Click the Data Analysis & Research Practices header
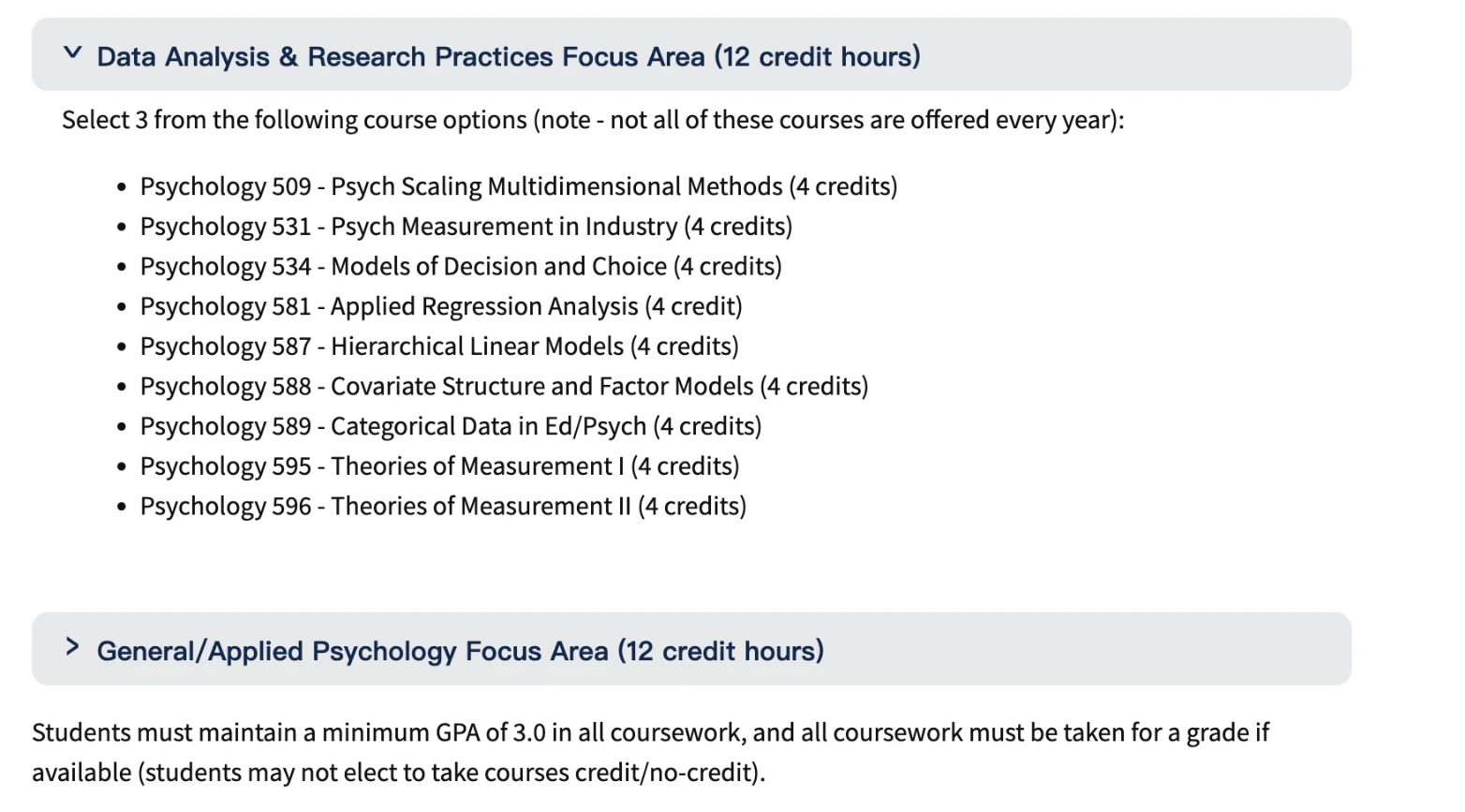1465x812 pixels. click(x=509, y=57)
